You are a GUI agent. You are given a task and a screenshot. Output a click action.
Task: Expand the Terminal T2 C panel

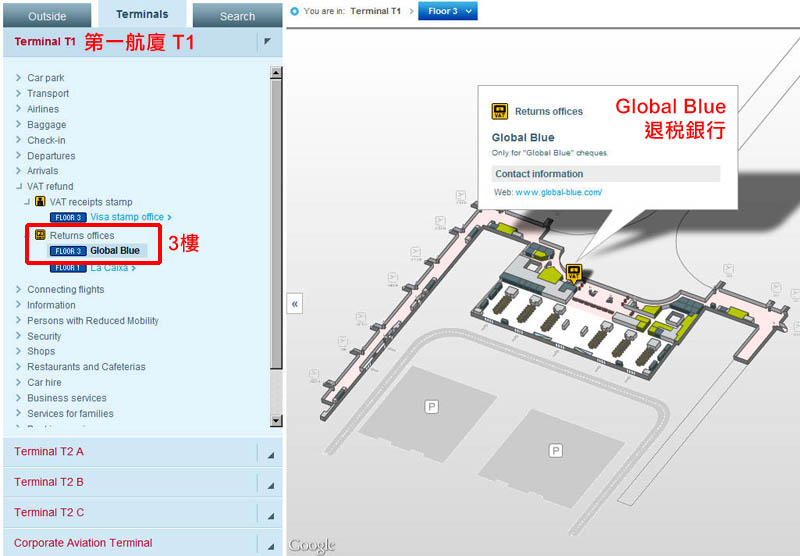coord(142,513)
